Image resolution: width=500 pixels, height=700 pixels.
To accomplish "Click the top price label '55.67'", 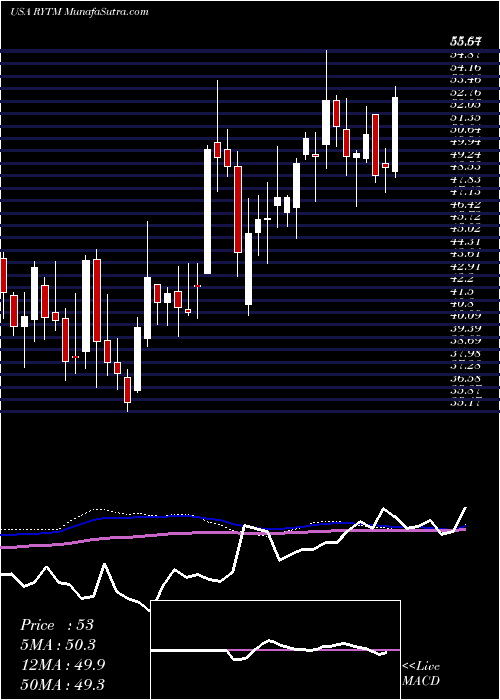I will coord(466,42).
